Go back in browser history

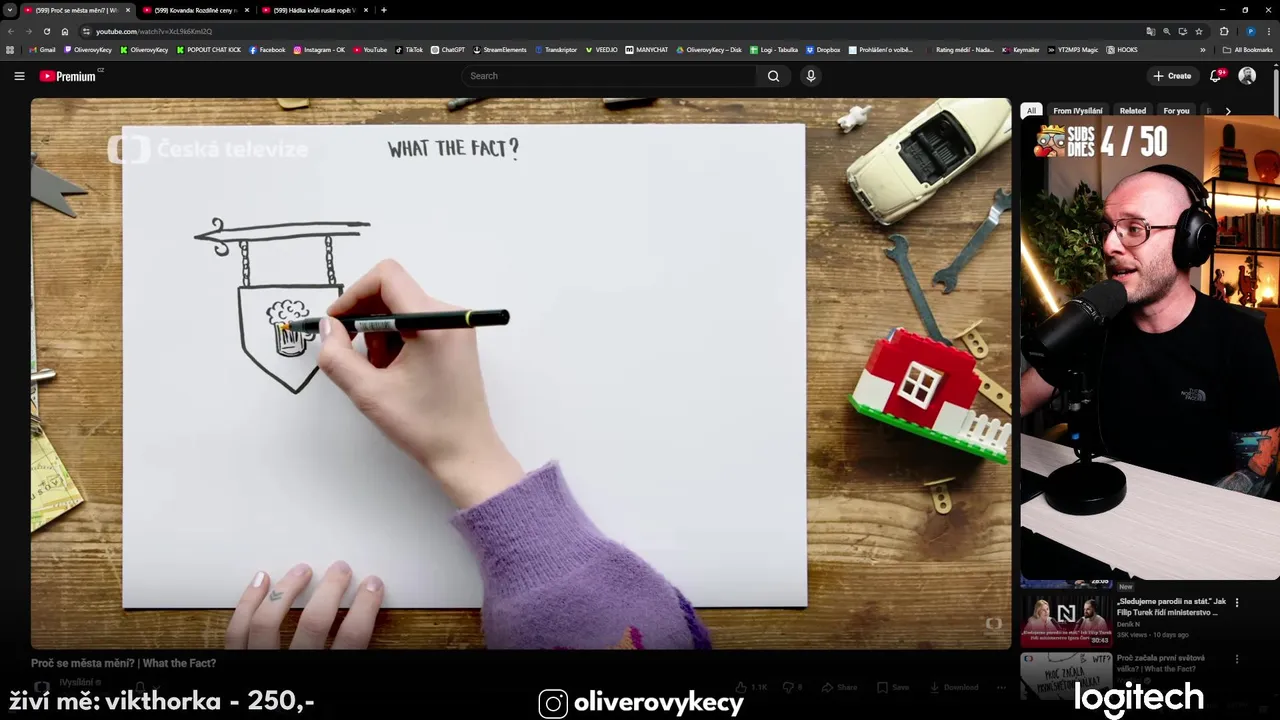coord(11,31)
